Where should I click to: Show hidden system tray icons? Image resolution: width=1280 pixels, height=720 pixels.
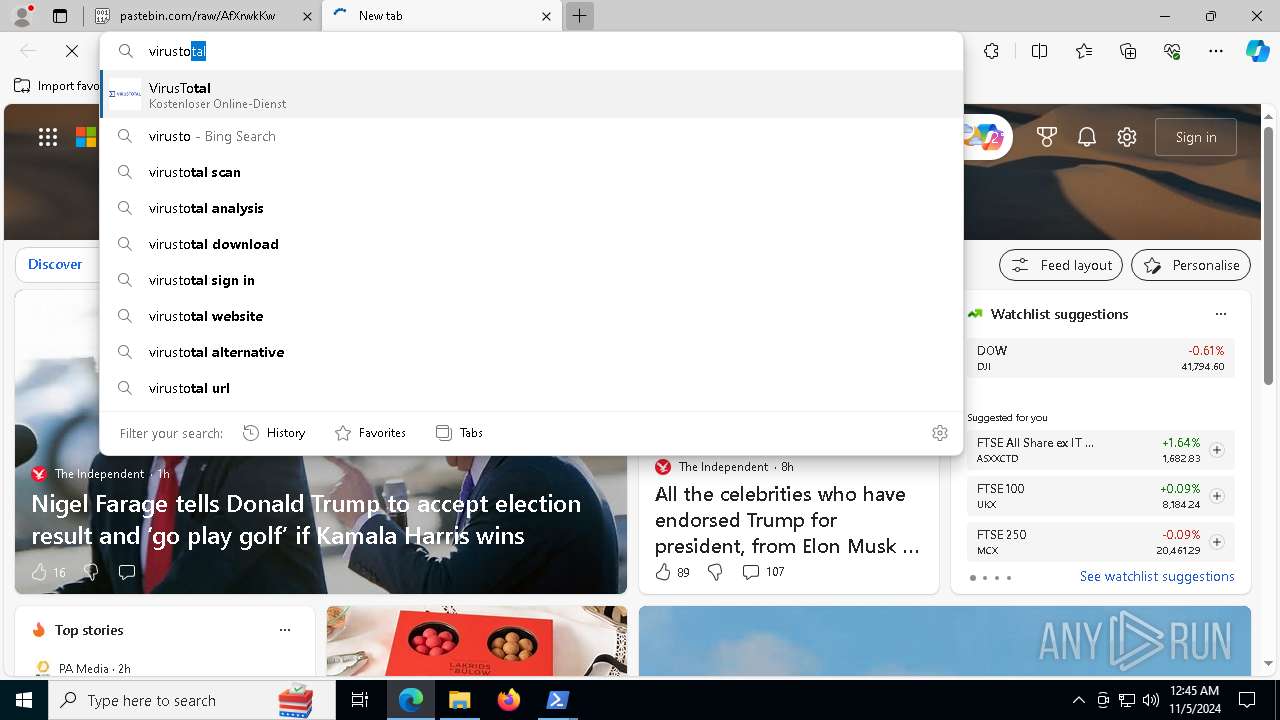point(1078,700)
